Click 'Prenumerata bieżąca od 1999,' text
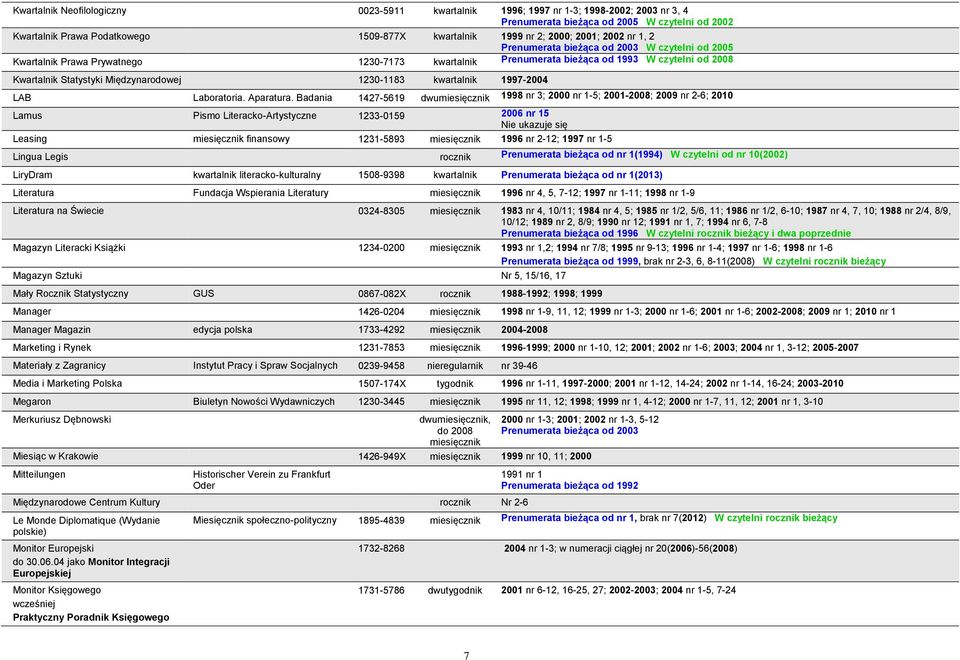 [571, 261]
